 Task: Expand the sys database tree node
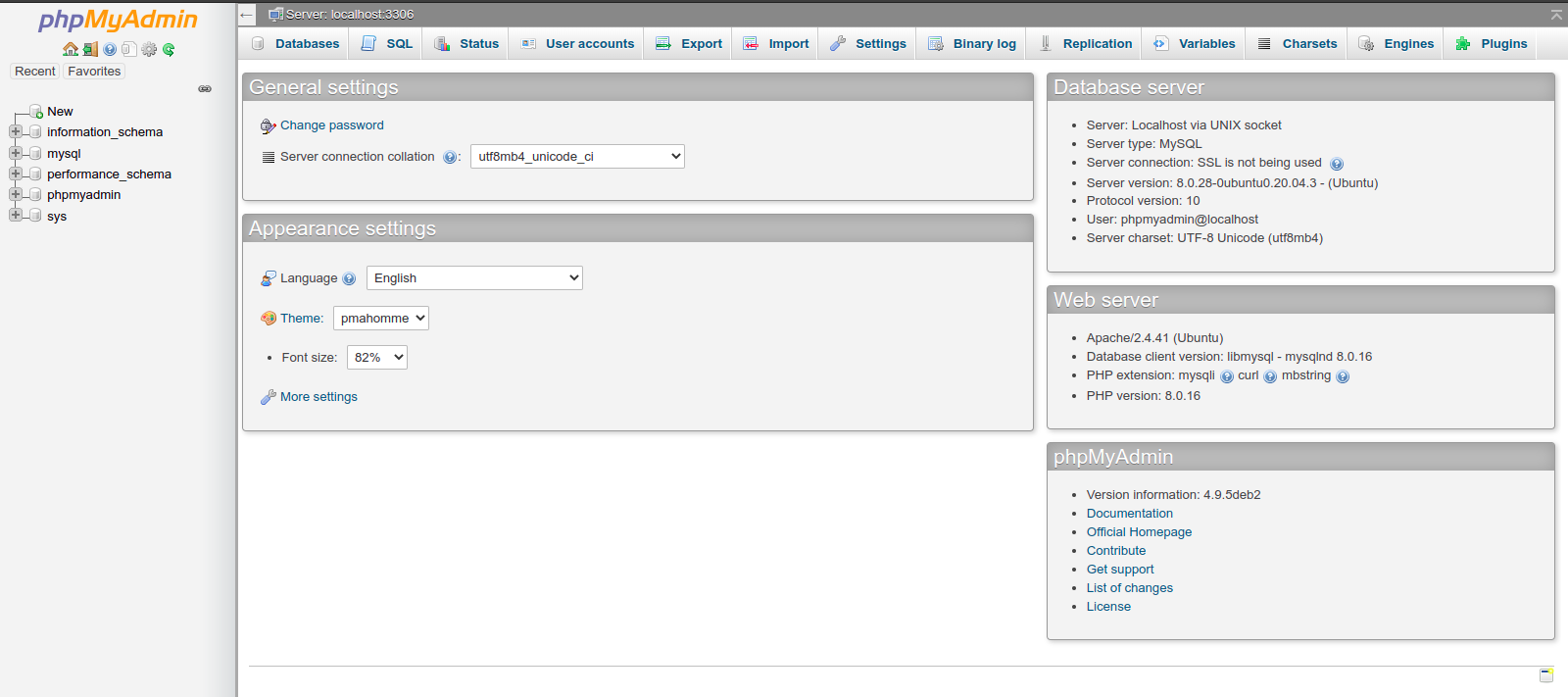point(15,215)
